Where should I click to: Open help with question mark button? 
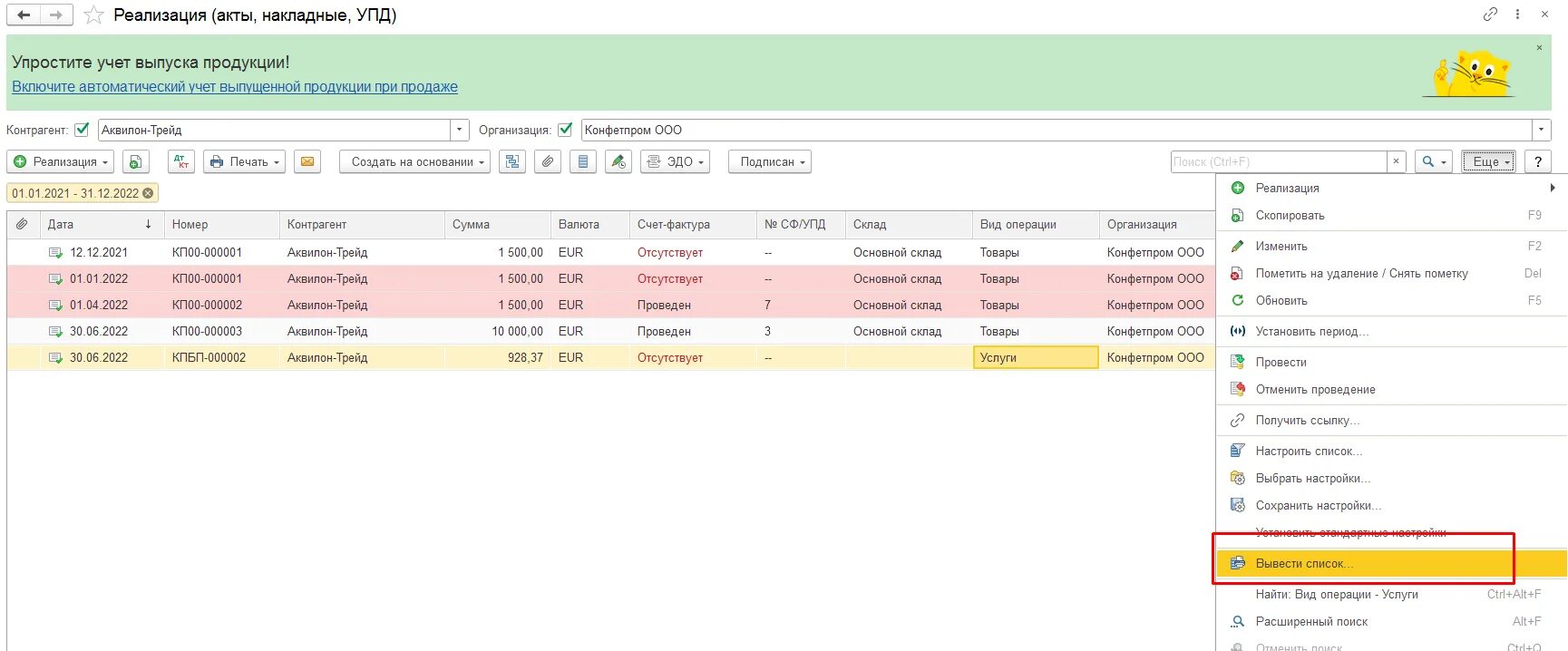click(1538, 161)
